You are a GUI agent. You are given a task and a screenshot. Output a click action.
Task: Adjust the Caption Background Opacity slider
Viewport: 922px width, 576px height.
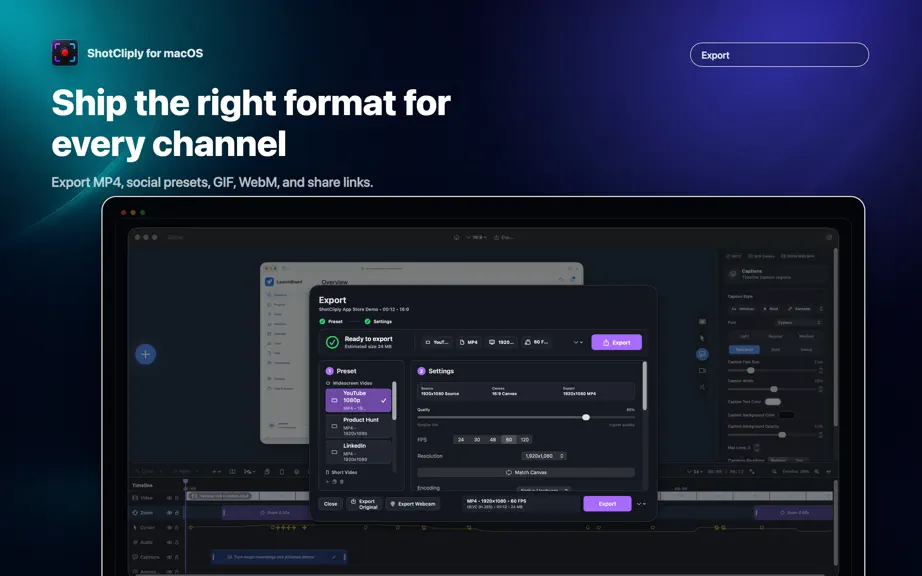pos(781,435)
